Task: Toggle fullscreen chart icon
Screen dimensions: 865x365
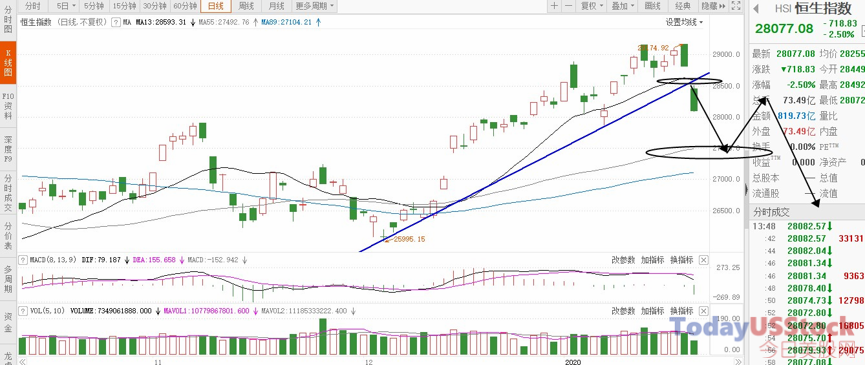Action: tap(735, 6)
